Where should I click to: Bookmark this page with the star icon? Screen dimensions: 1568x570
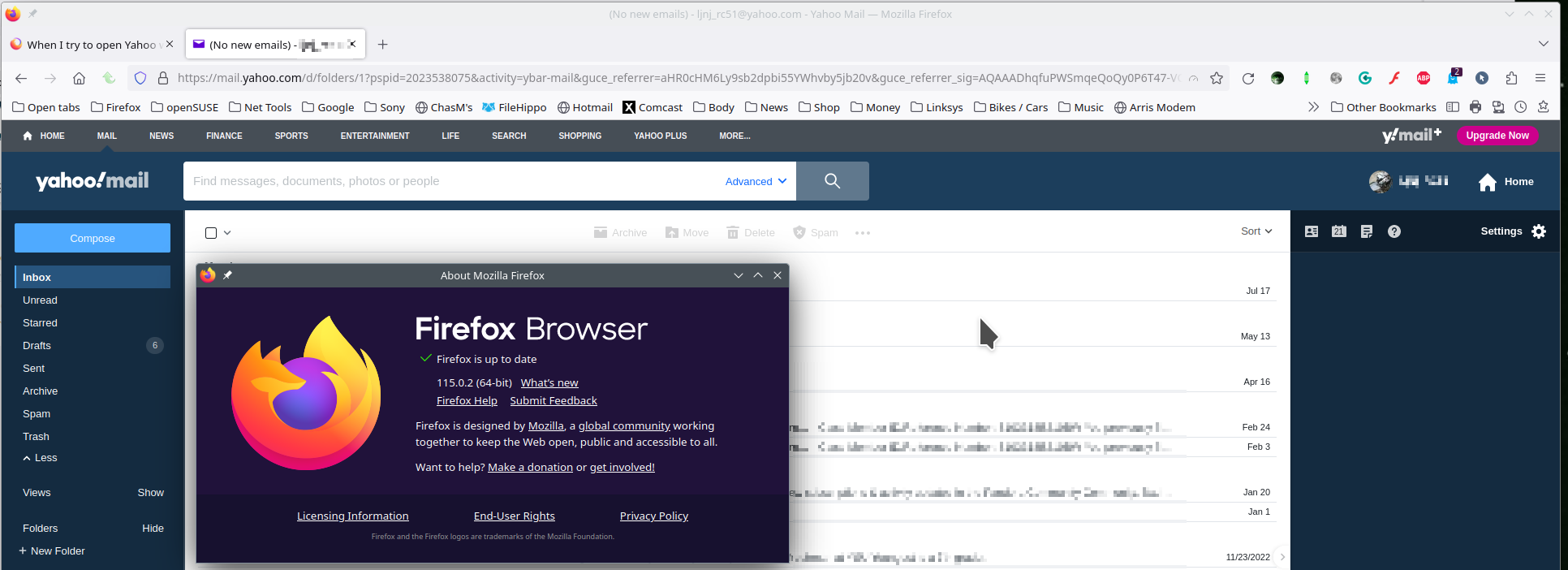point(1217,78)
